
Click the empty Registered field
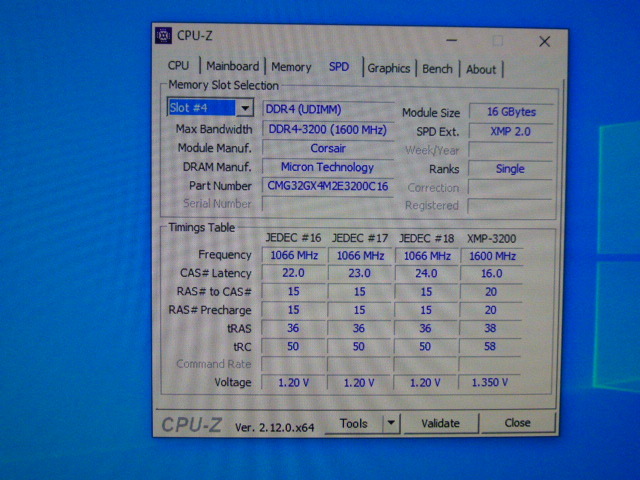click(509, 206)
